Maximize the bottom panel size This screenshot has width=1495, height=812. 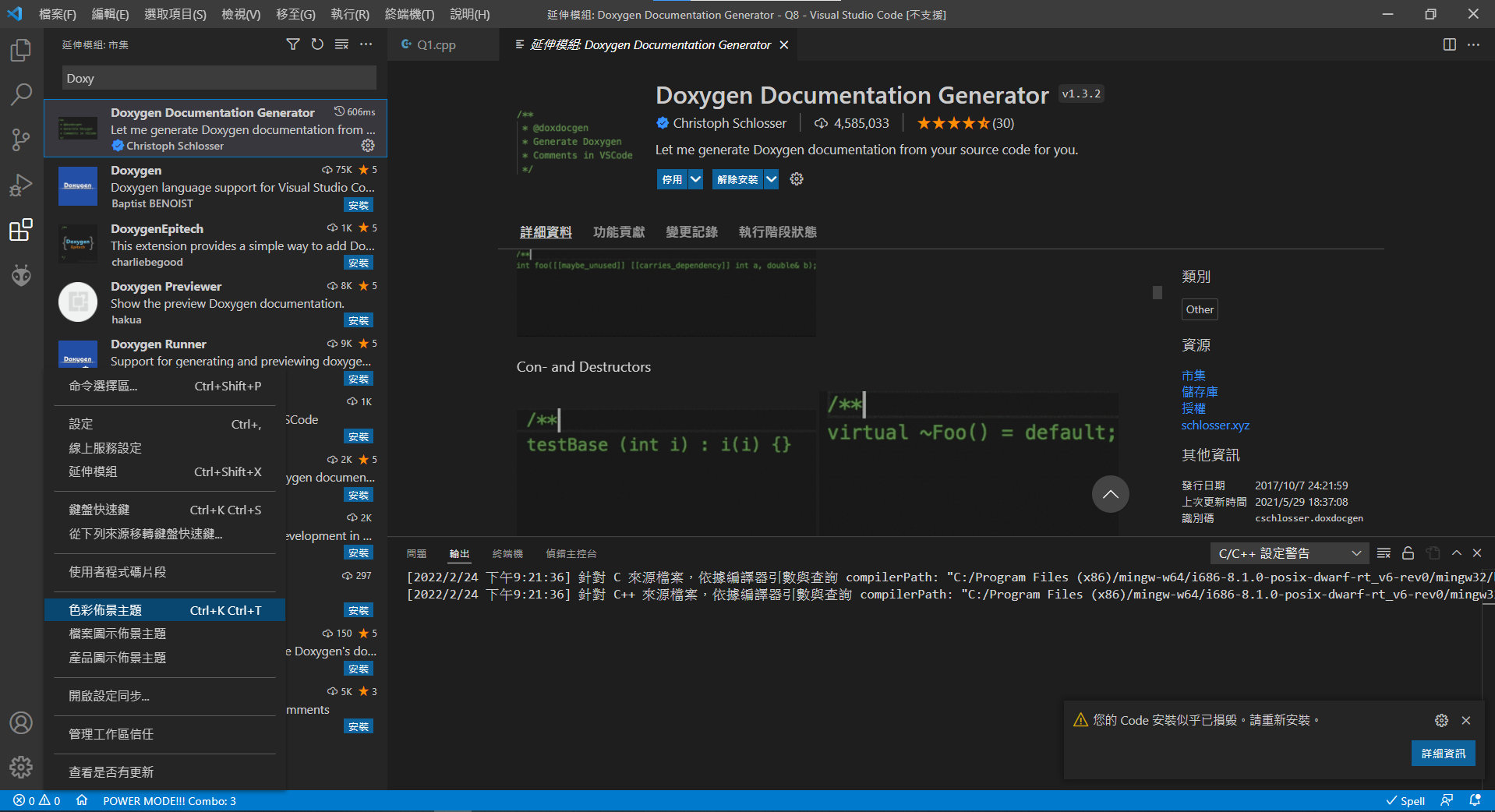coord(1456,553)
